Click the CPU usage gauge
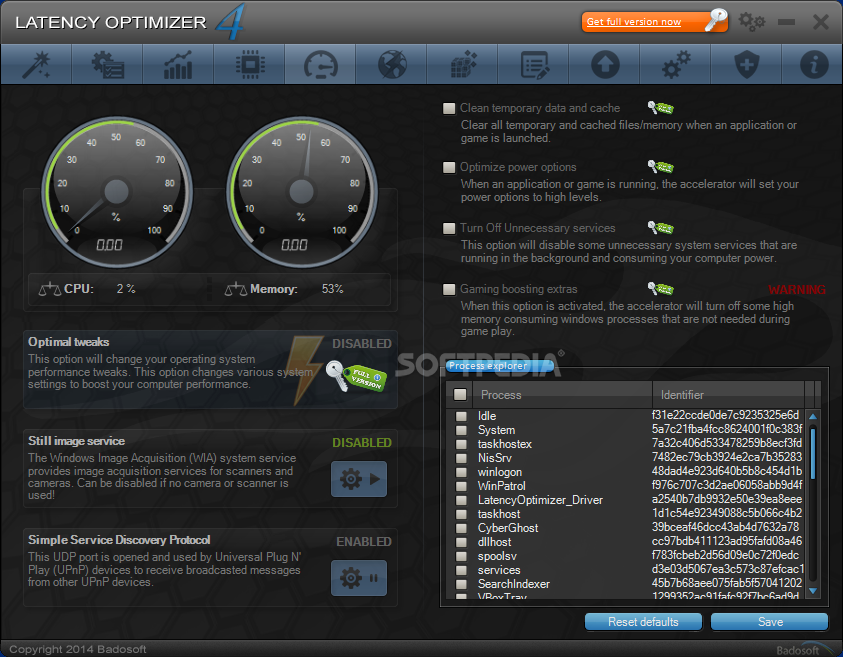The height and width of the screenshot is (657, 843). coord(117,192)
